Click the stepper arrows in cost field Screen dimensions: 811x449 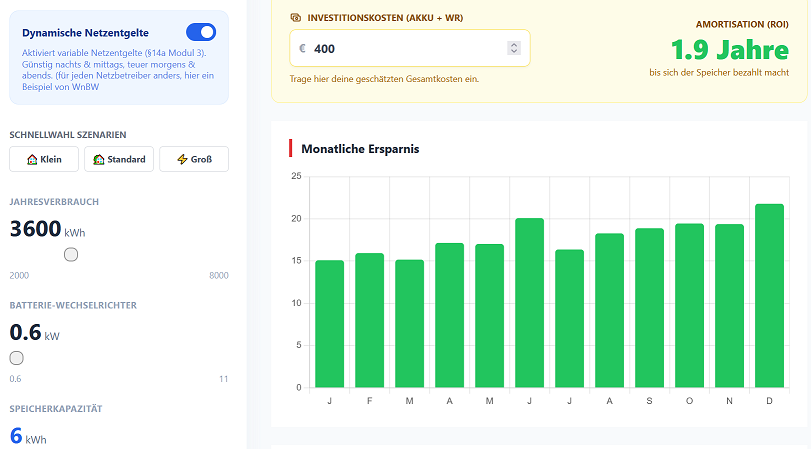point(514,48)
